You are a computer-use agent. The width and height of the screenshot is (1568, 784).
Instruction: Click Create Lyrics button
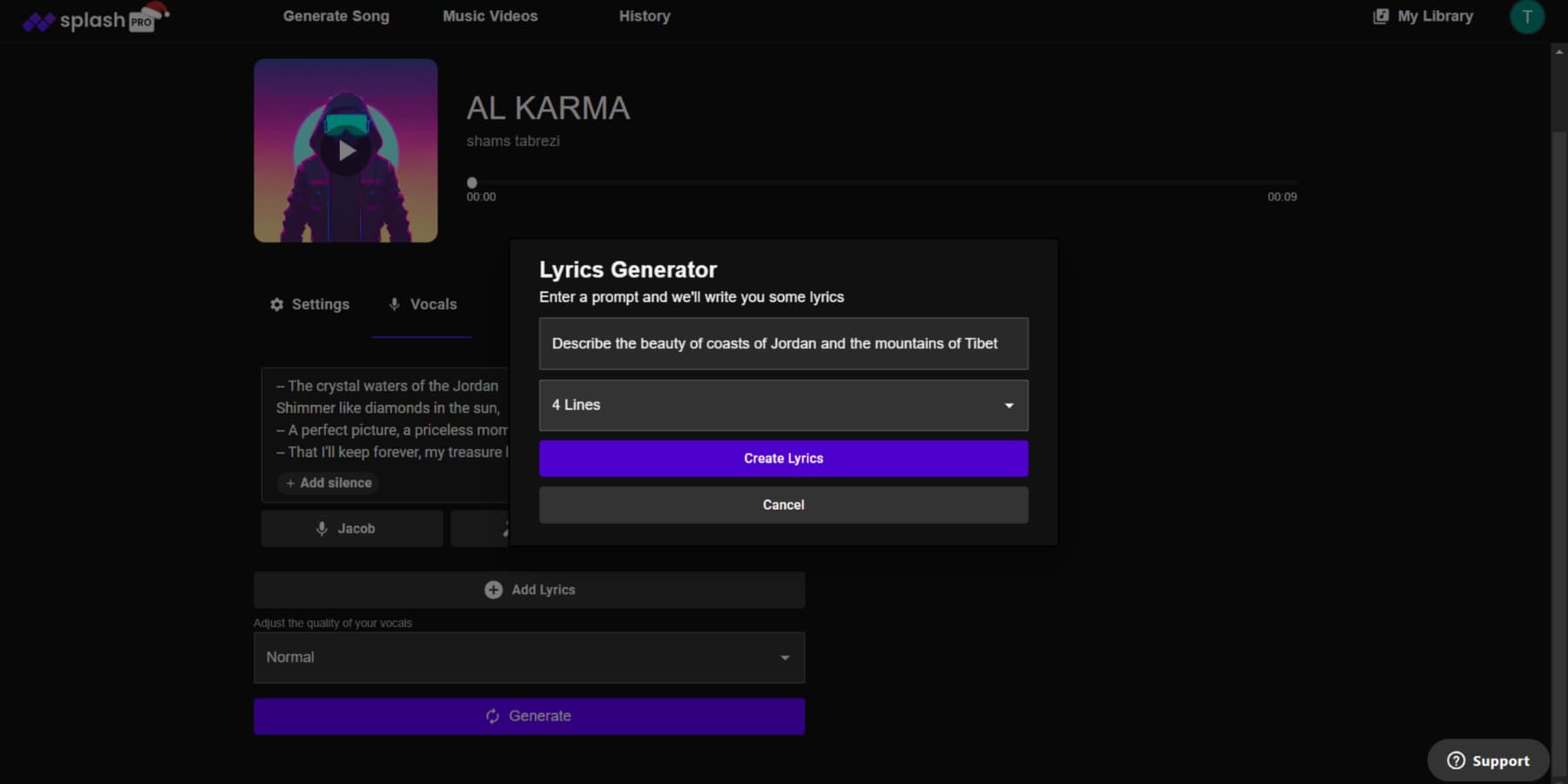tap(783, 458)
